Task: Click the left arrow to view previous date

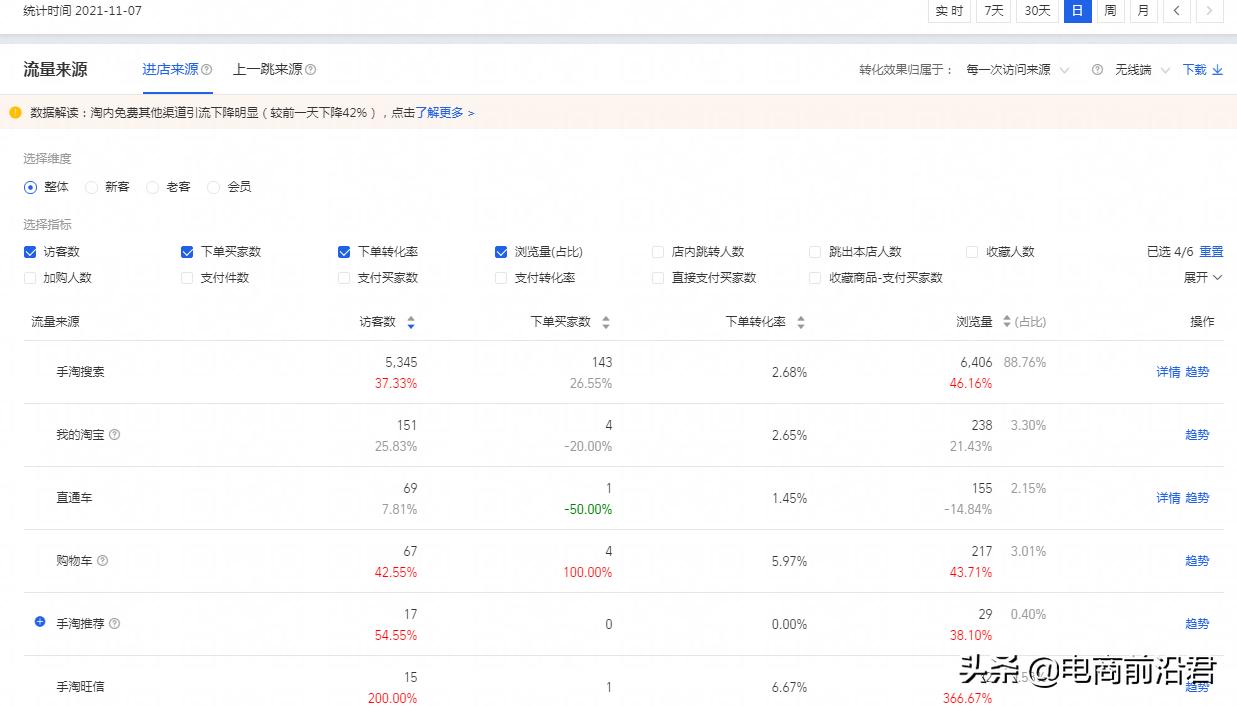Action: click(1176, 11)
